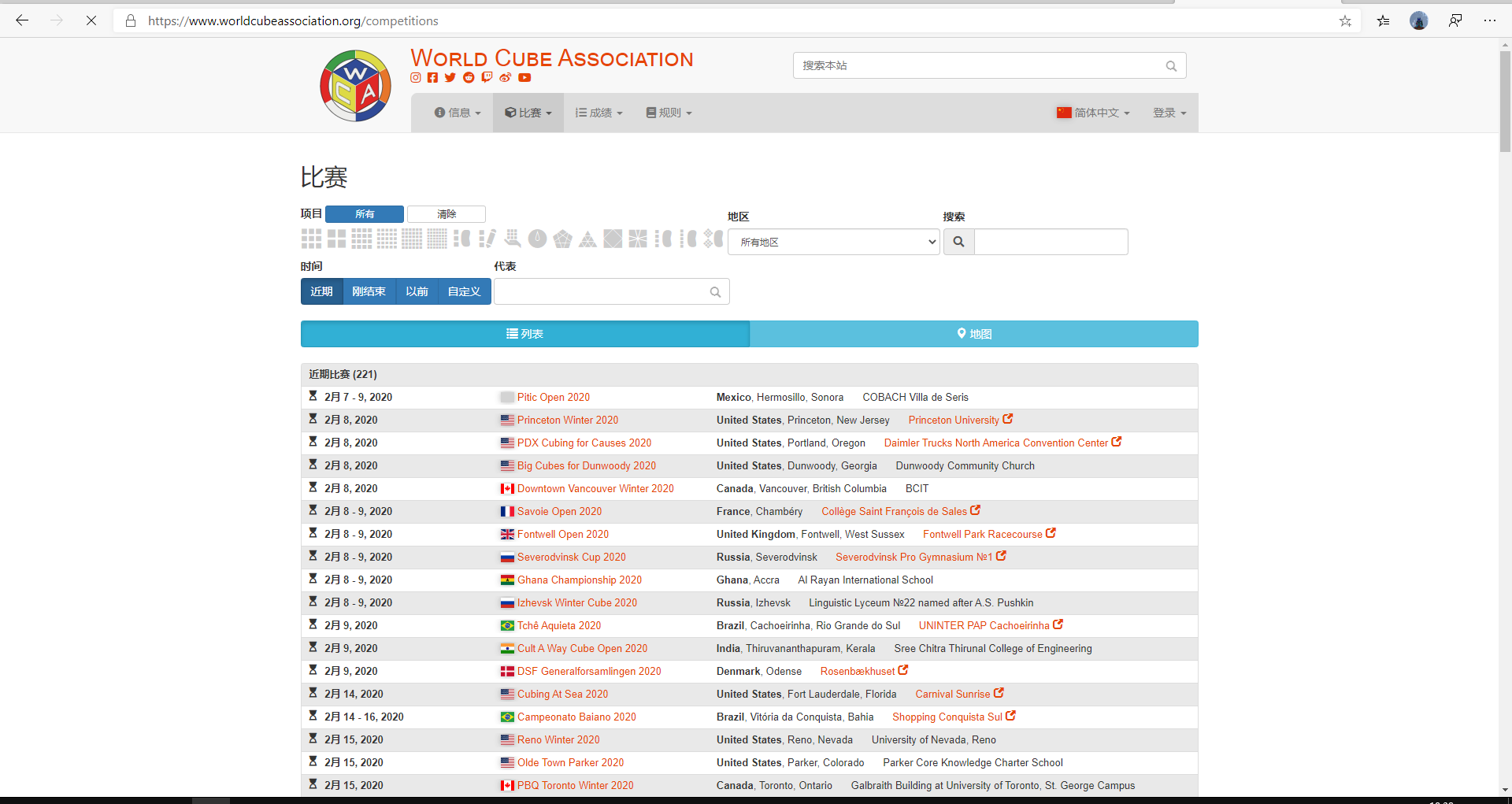
Task: Filter by 5x5x5 Cube event icon
Action: [x=387, y=239]
